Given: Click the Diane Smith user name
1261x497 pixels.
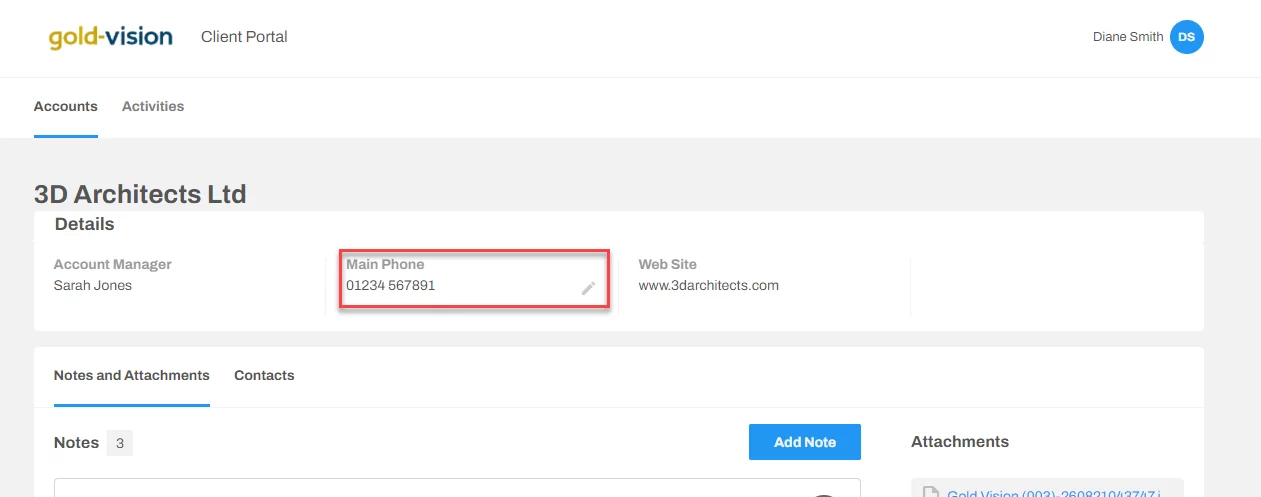Looking at the screenshot, I should (x=1128, y=37).
